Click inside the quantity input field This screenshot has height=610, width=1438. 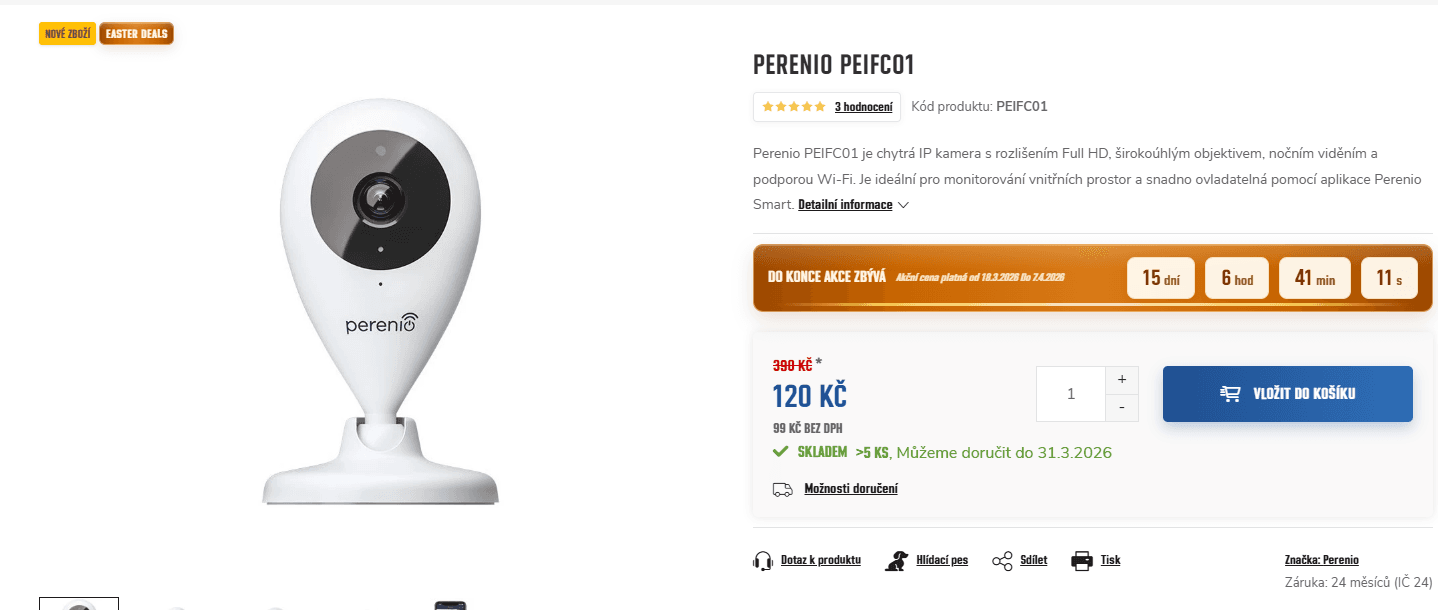(1071, 393)
